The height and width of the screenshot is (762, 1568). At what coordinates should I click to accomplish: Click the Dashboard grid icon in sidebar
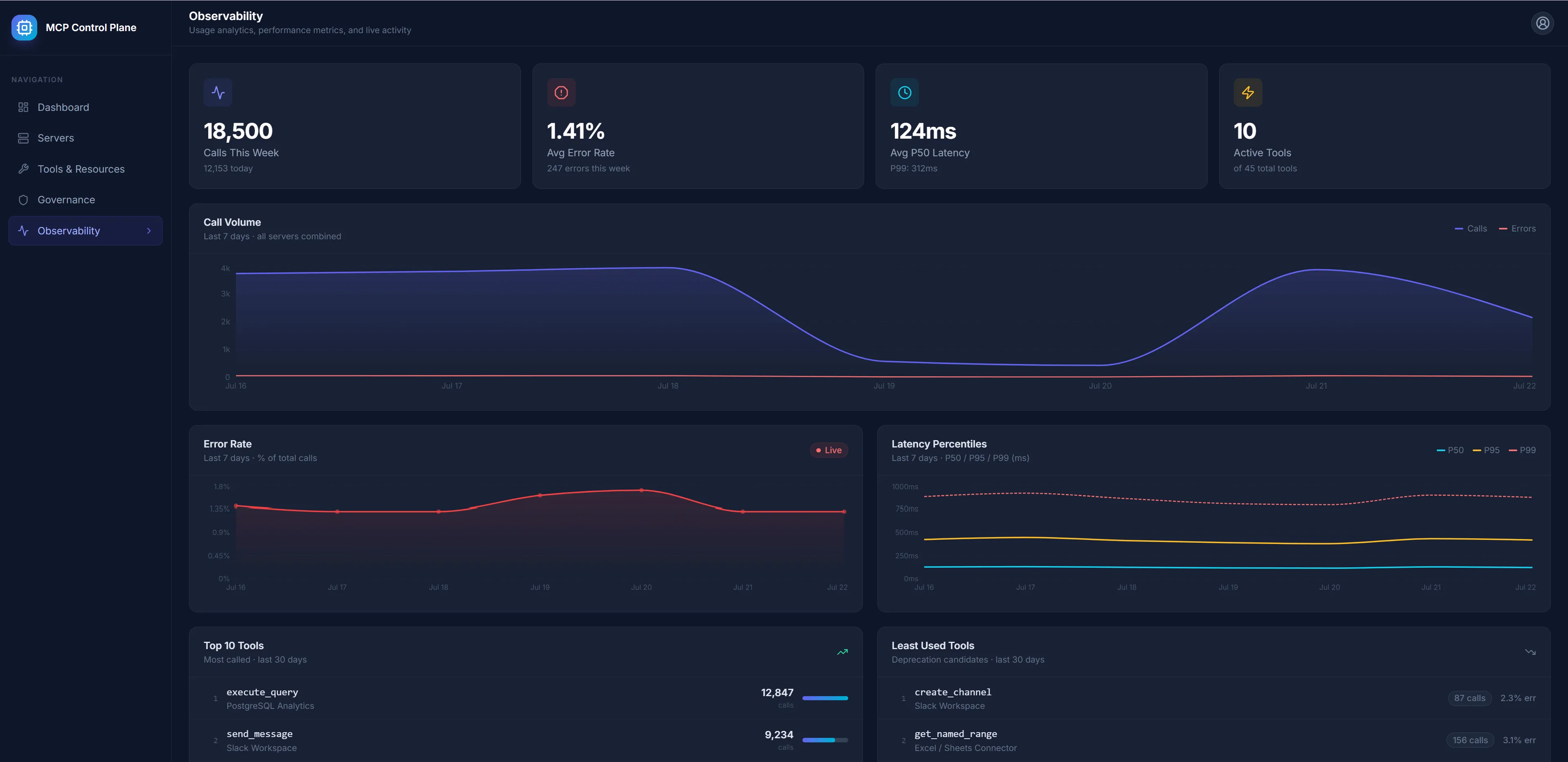pyautogui.click(x=23, y=107)
